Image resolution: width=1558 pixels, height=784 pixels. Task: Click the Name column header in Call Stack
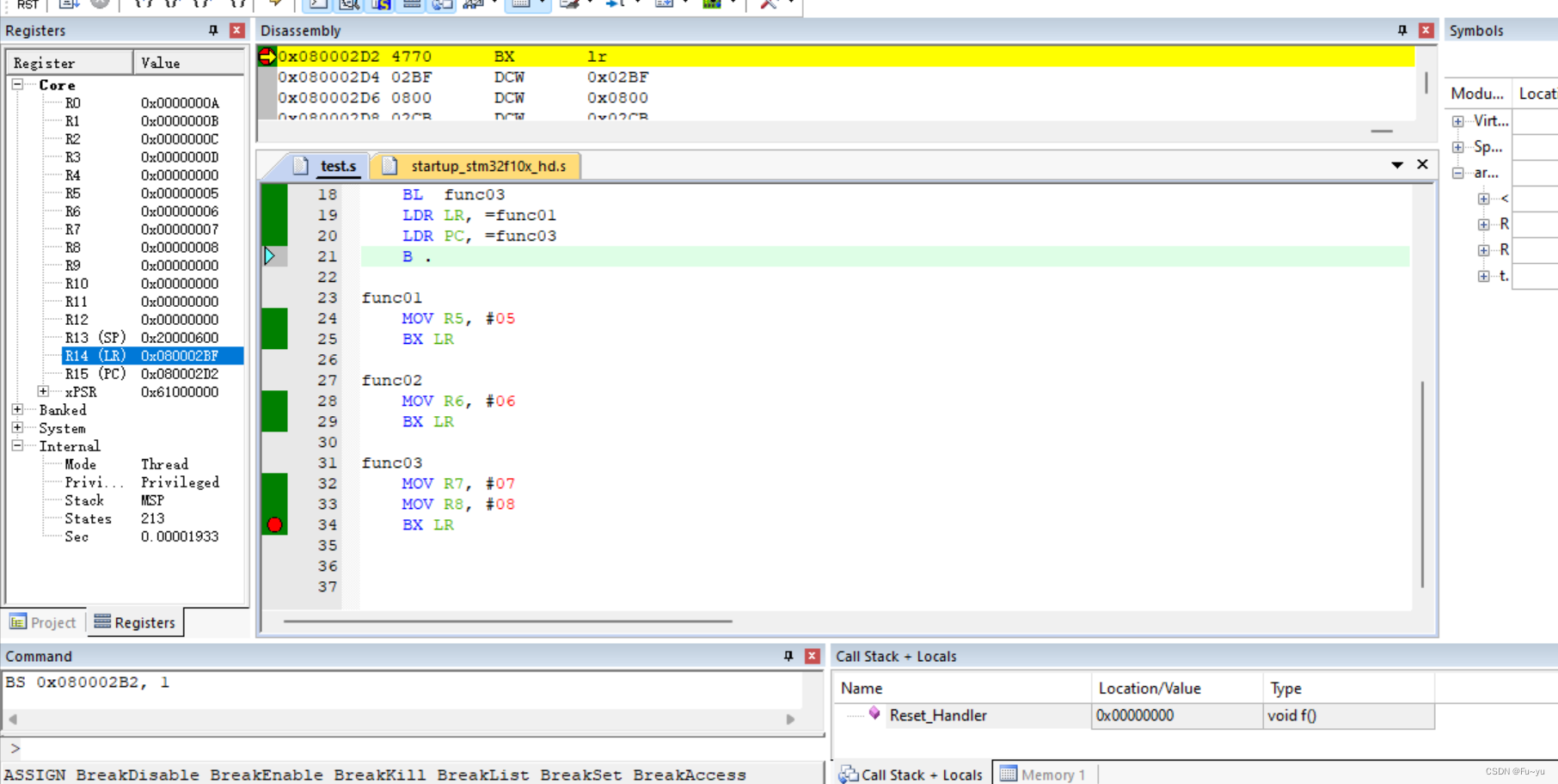click(962, 689)
